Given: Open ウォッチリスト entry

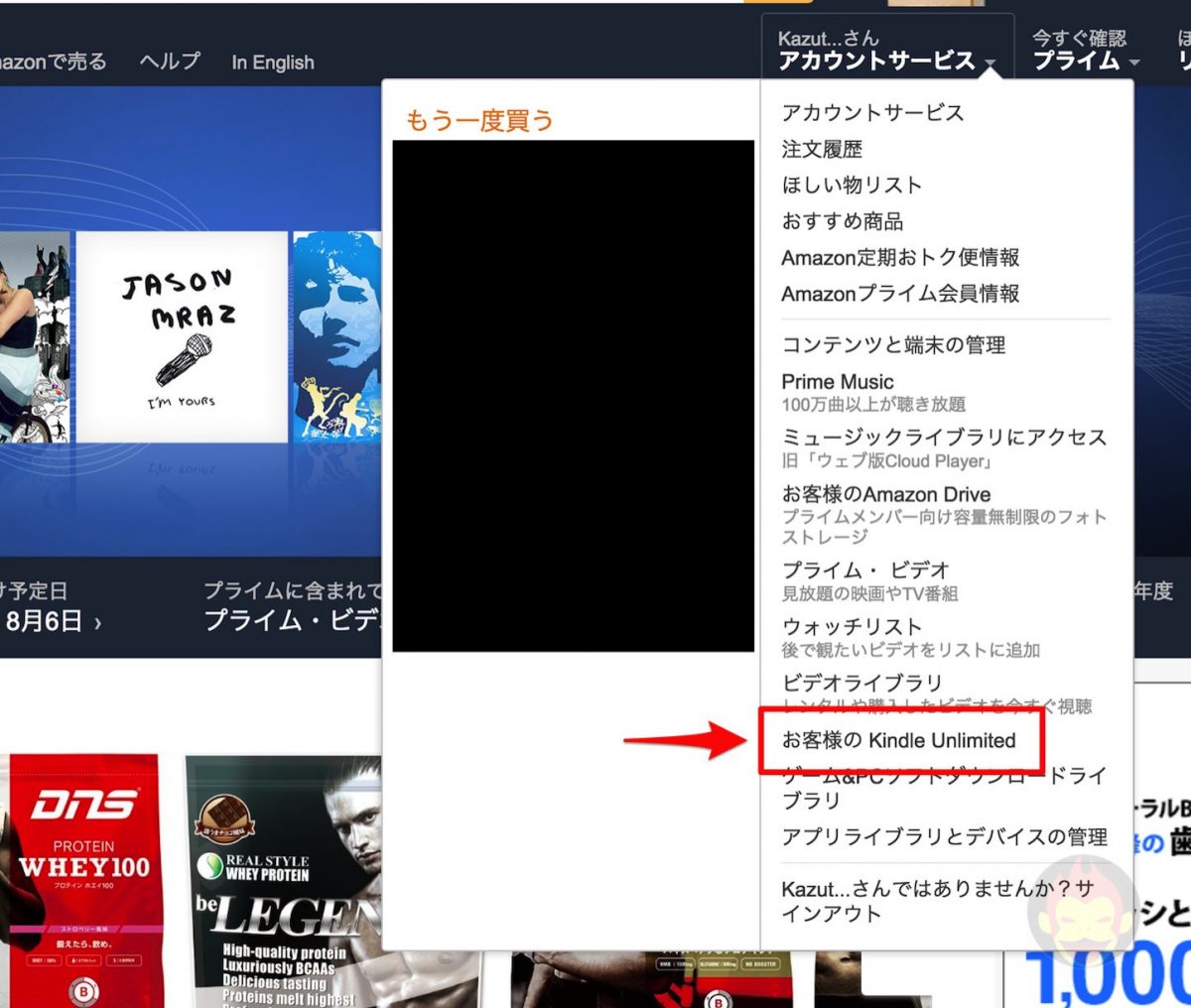Looking at the screenshot, I should (x=852, y=627).
